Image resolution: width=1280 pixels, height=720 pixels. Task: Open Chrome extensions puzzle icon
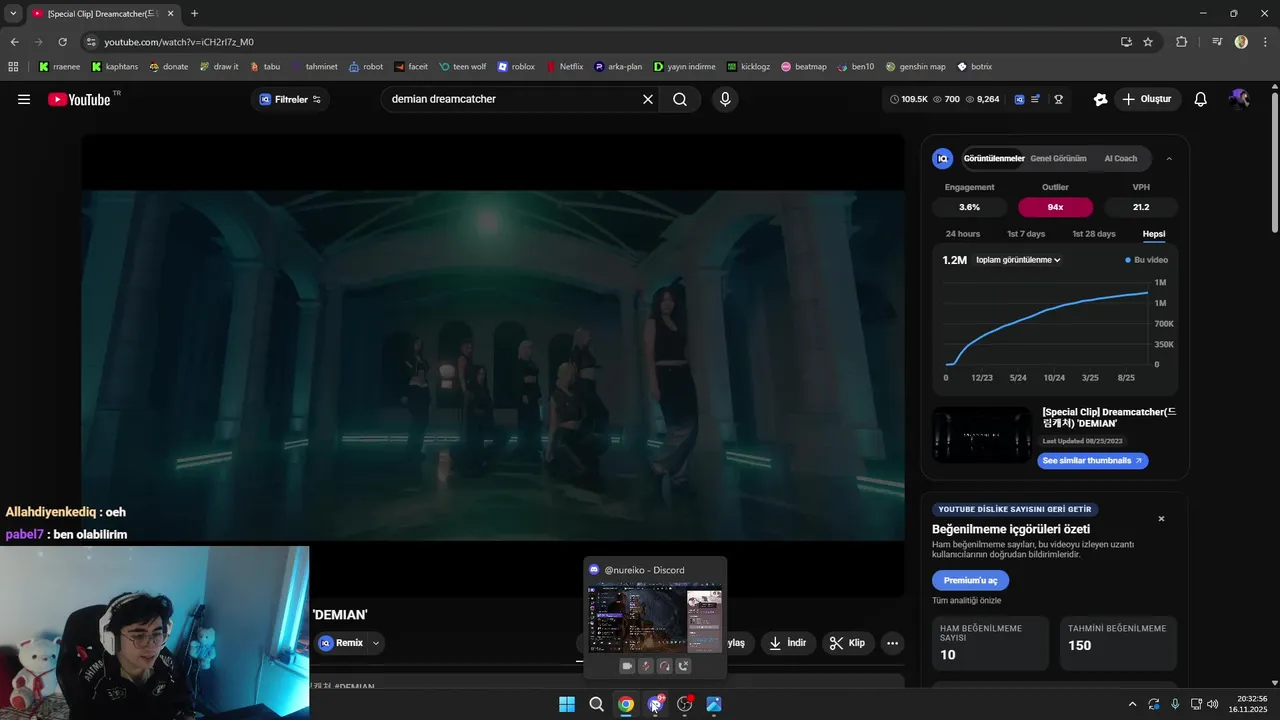pyautogui.click(x=1182, y=42)
